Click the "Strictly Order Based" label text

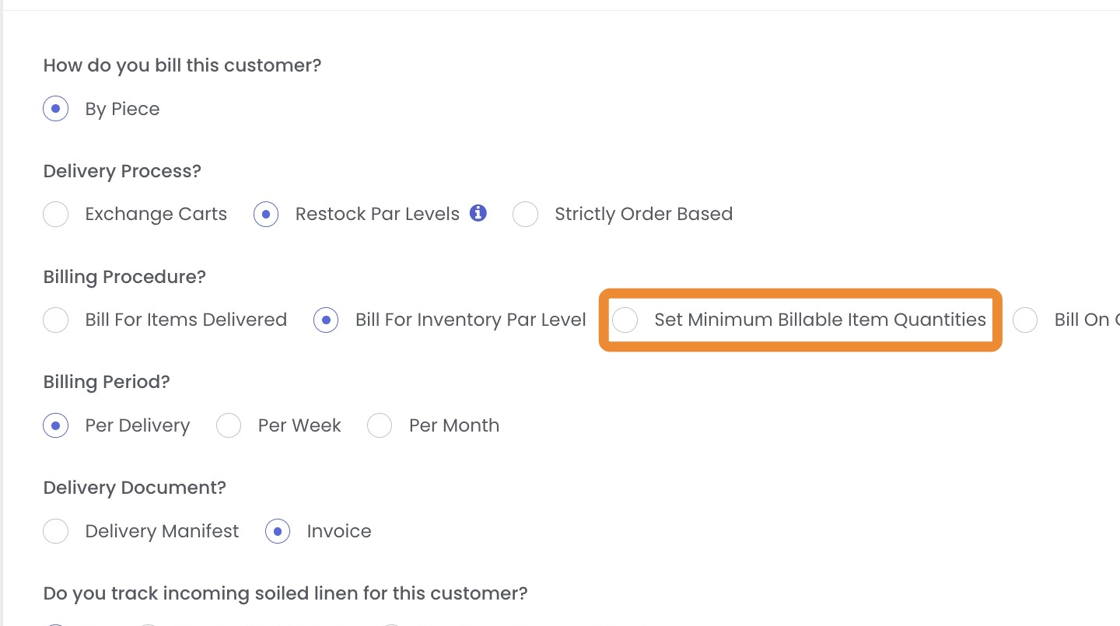tap(643, 214)
